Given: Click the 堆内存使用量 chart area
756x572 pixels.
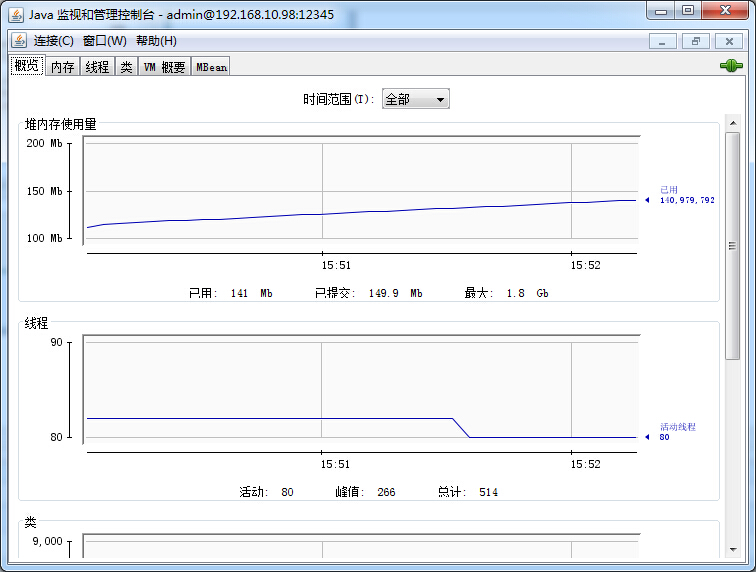Looking at the screenshot, I should (x=362, y=190).
